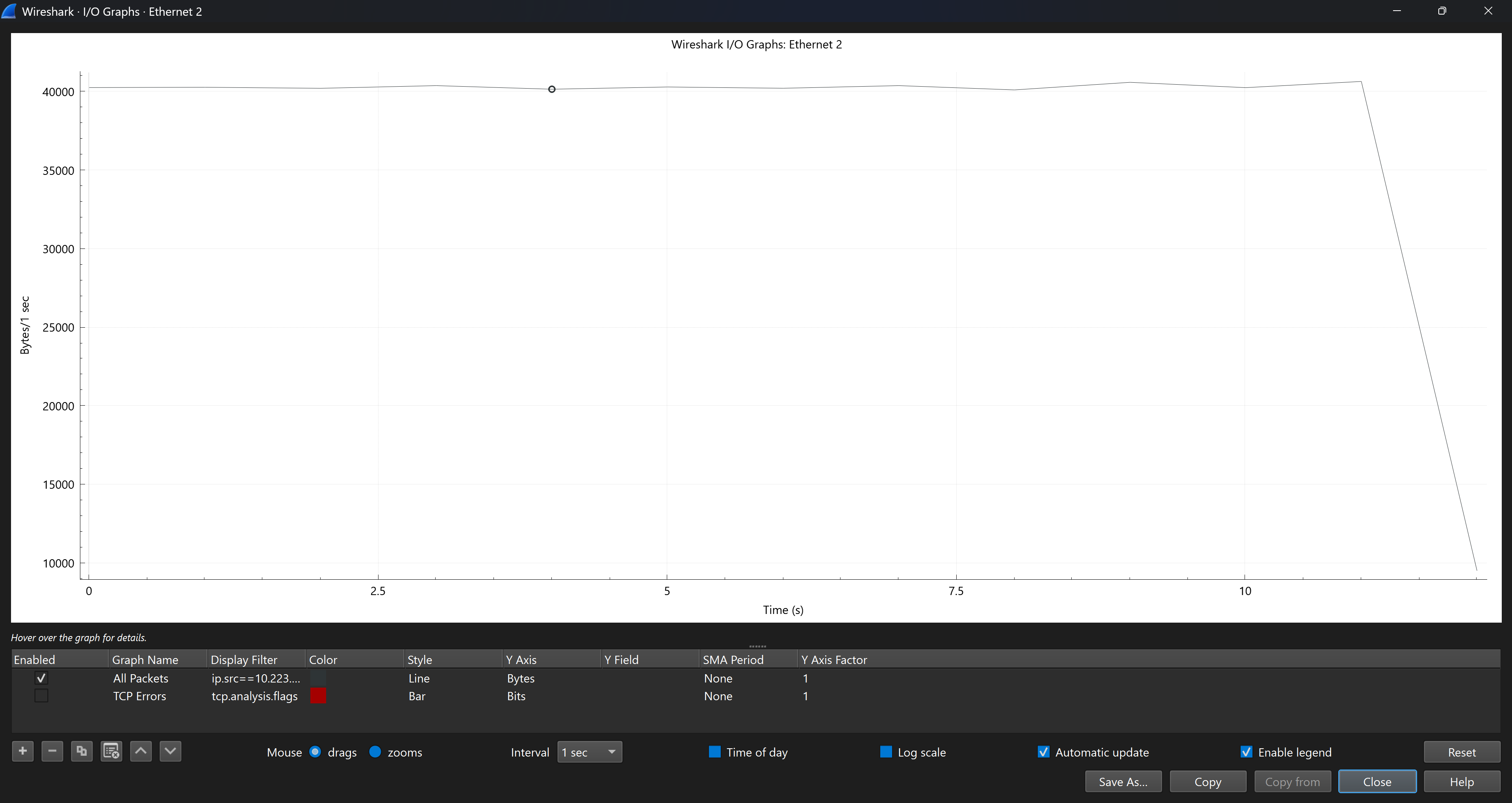Click the Display Filter column header

click(x=256, y=659)
